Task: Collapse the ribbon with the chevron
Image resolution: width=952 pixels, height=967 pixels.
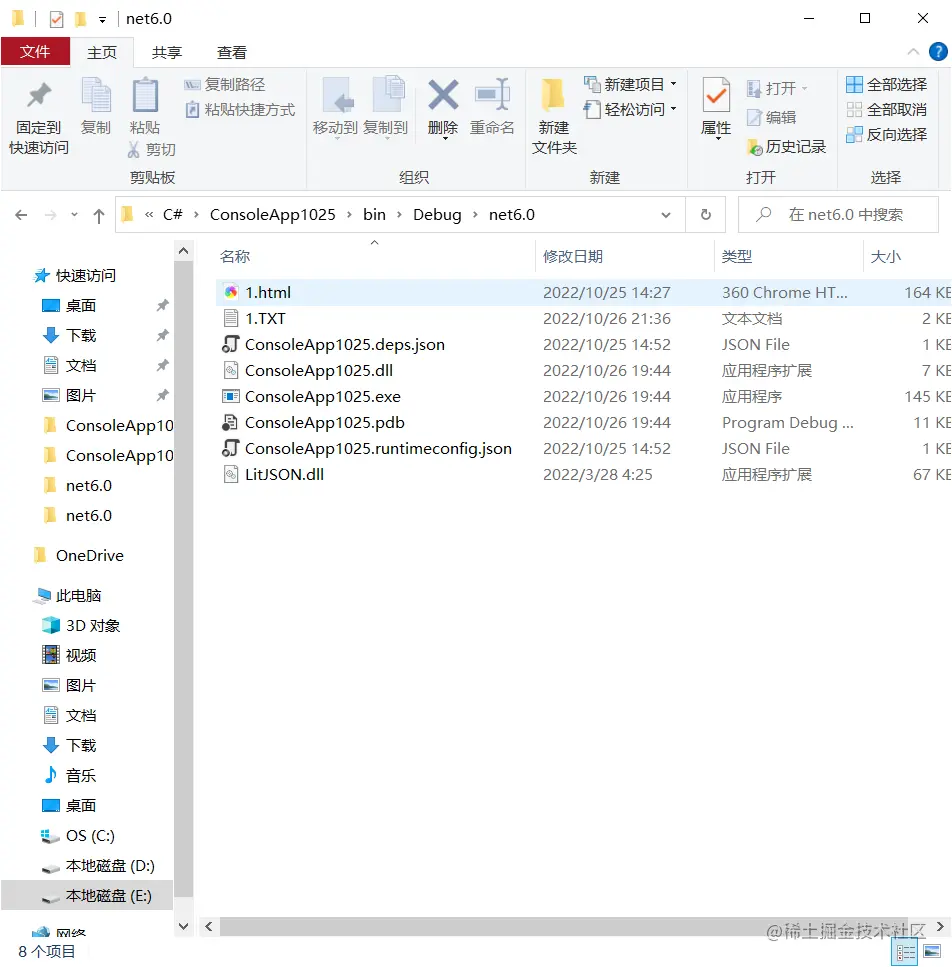Action: 913,52
